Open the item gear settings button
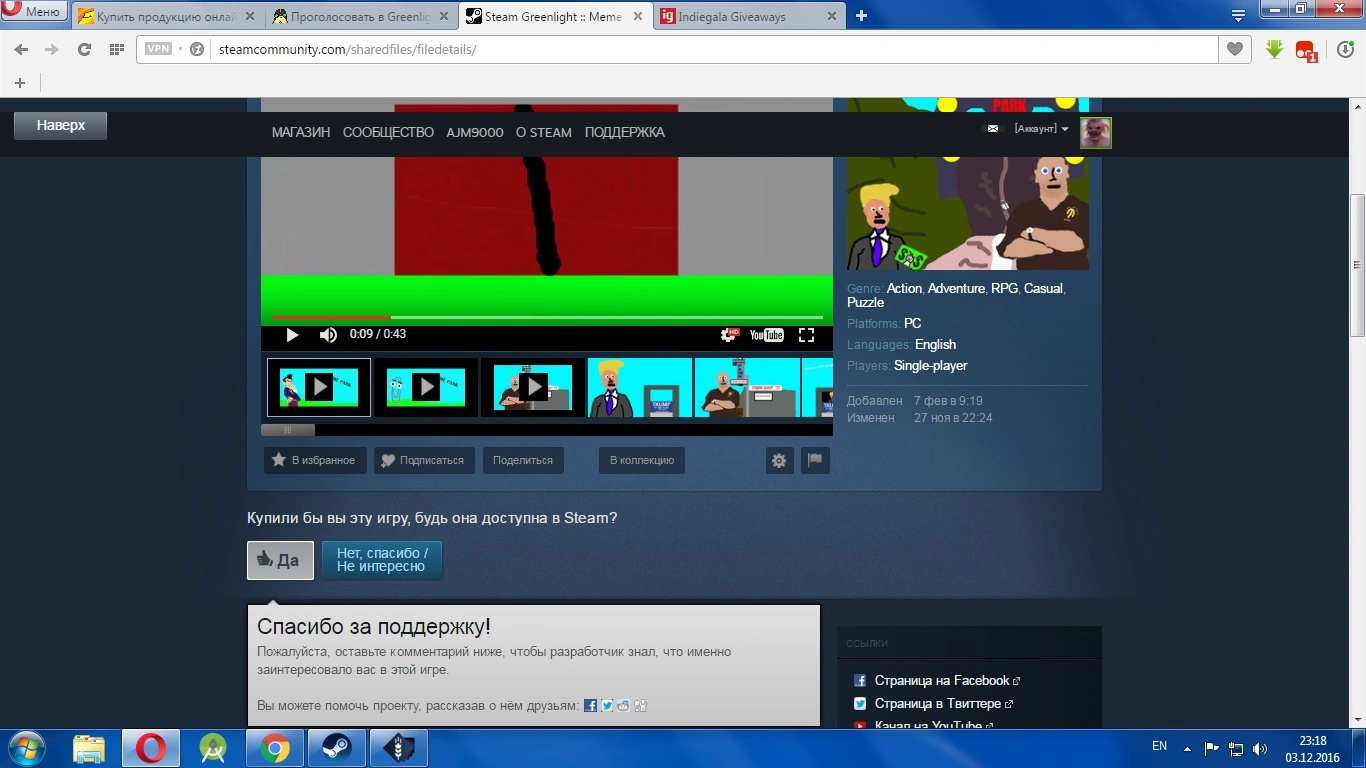The width and height of the screenshot is (1366, 768). coord(779,460)
